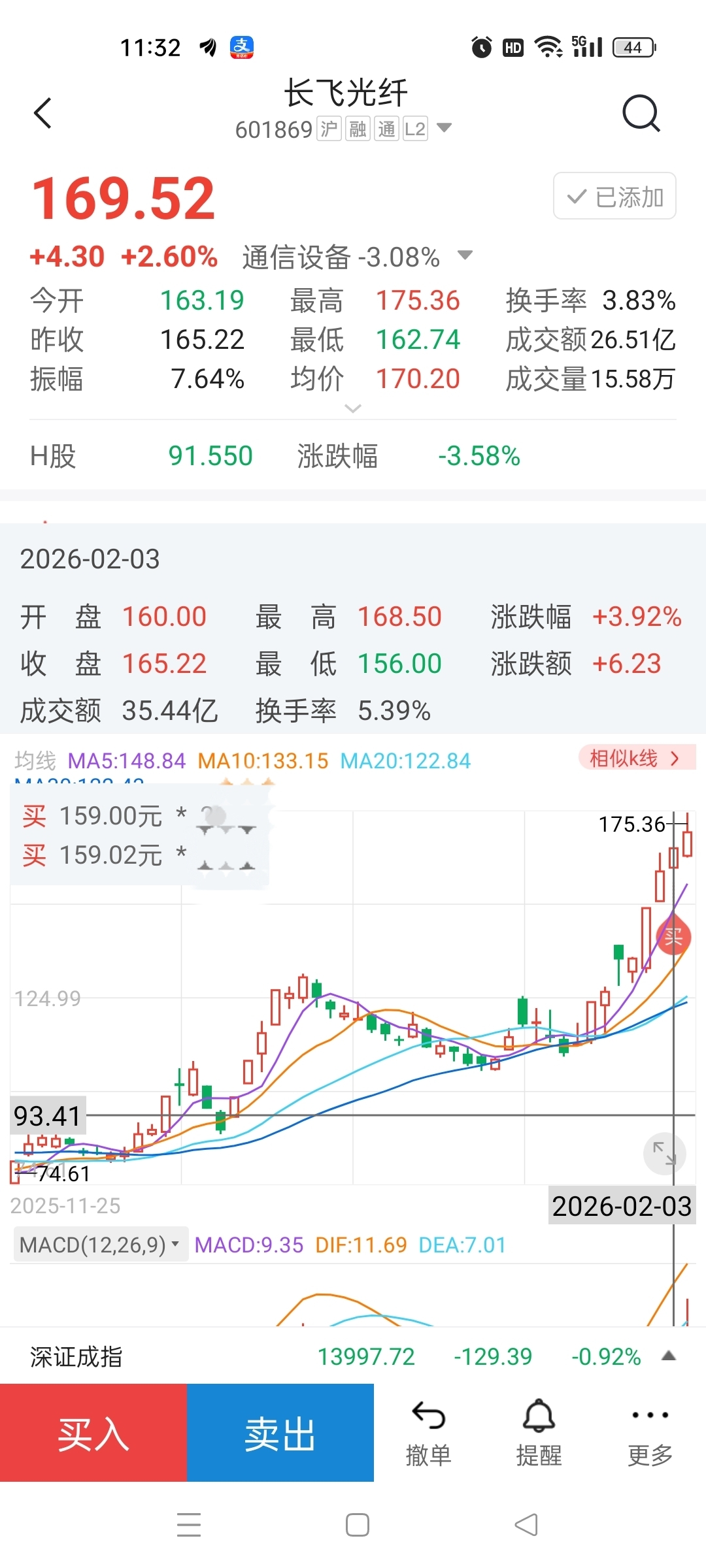Viewport: 706px width, 1568px height.
Task: Tap the 买入 buy button
Action: click(93, 1434)
